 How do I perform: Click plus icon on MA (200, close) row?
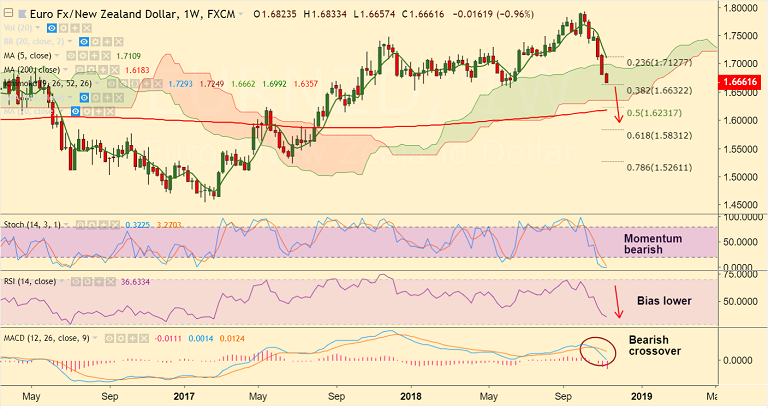point(103,70)
